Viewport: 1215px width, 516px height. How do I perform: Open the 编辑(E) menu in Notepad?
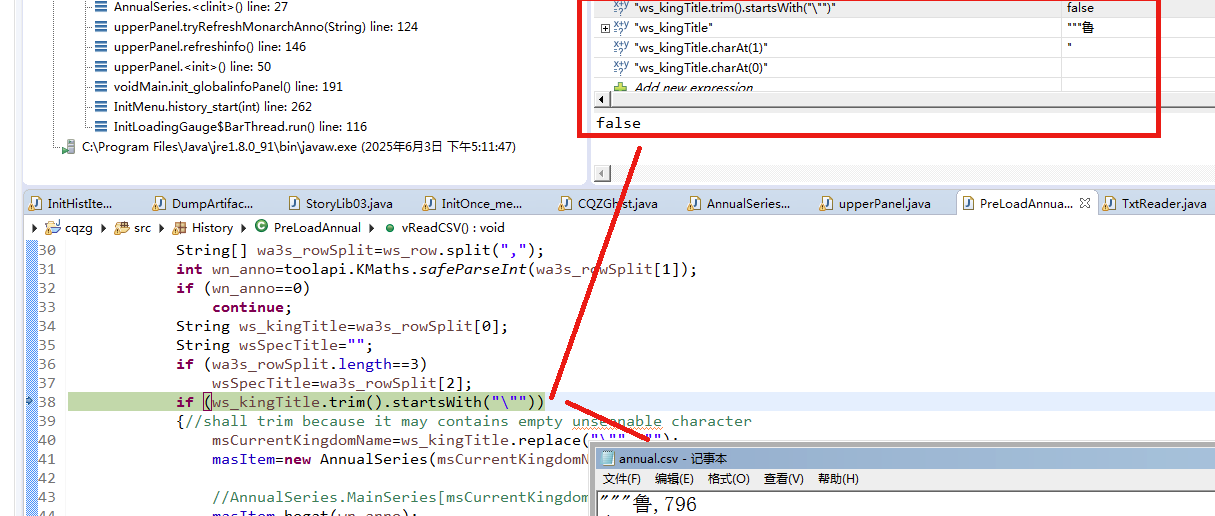click(674, 479)
